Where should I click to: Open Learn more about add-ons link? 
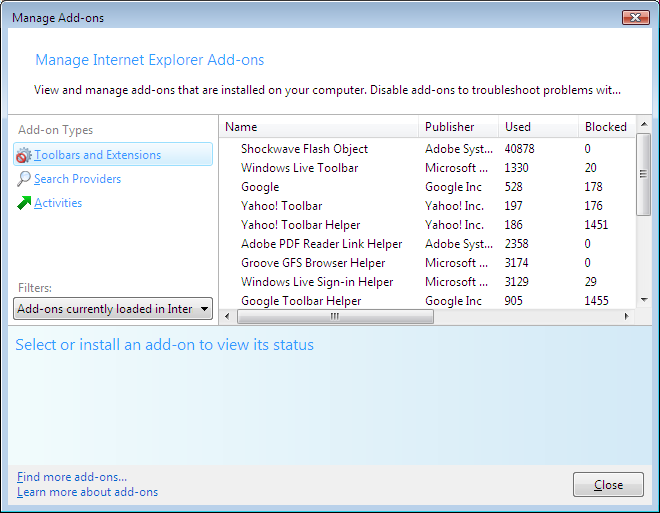coord(88,492)
